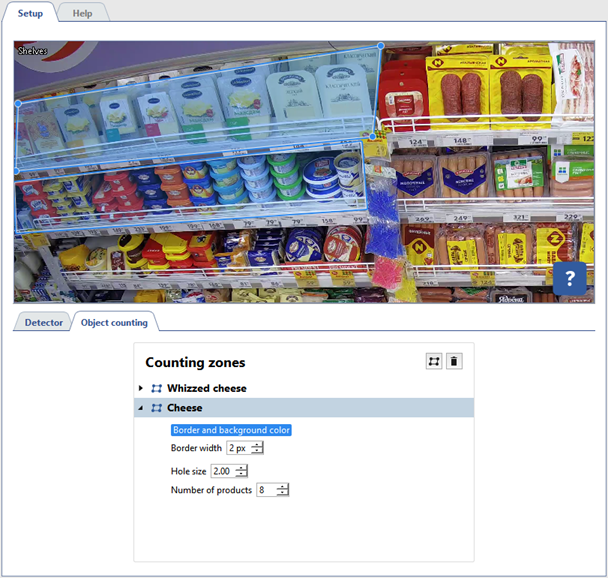Image resolution: width=608 pixels, height=578 pixels.
Task: Click the Whizzed cheese zone polygon icon
Action: pyautogui.click(x=156, y=388)
